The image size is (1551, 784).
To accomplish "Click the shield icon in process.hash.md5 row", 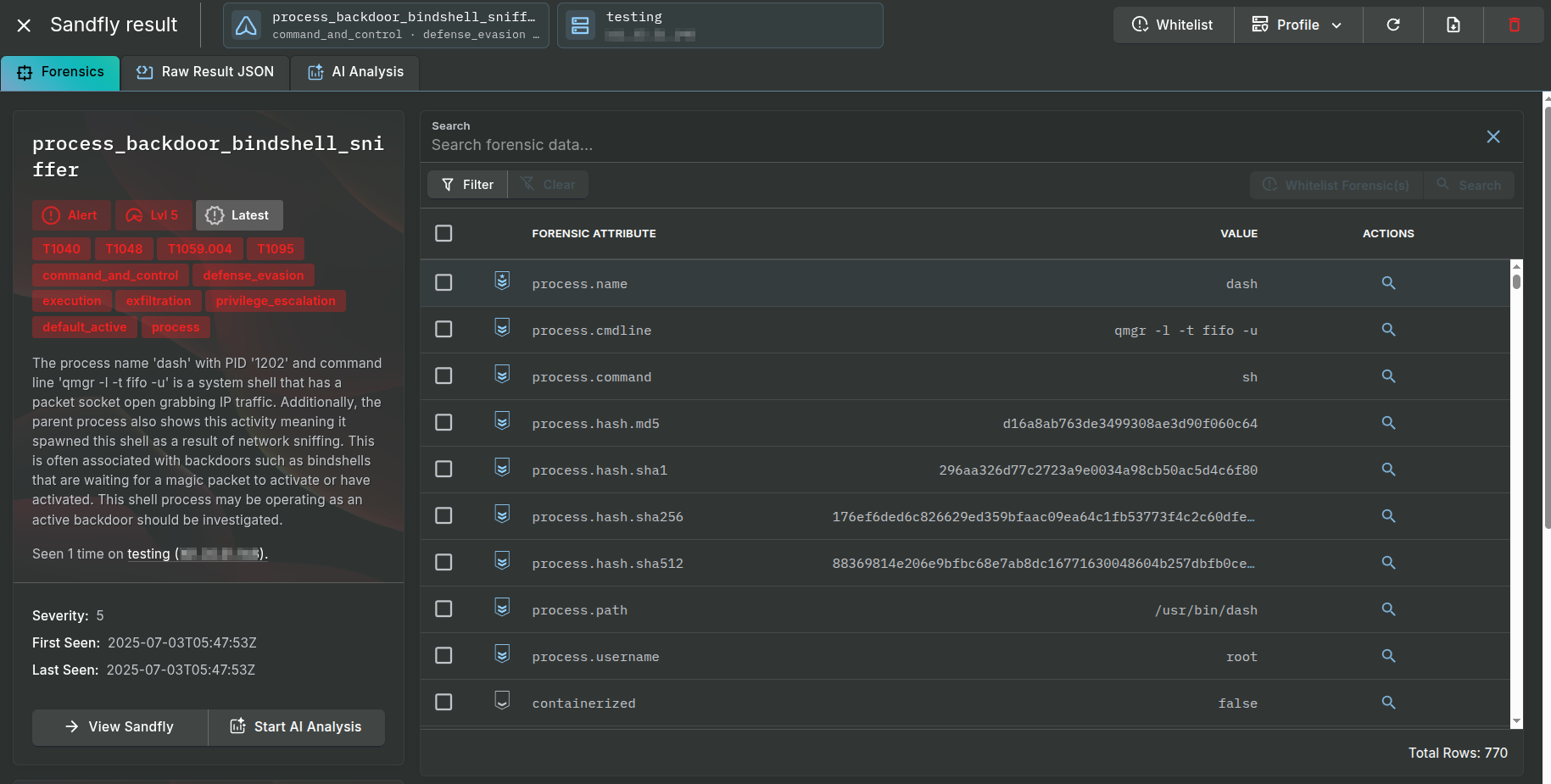I will [502, 420].
